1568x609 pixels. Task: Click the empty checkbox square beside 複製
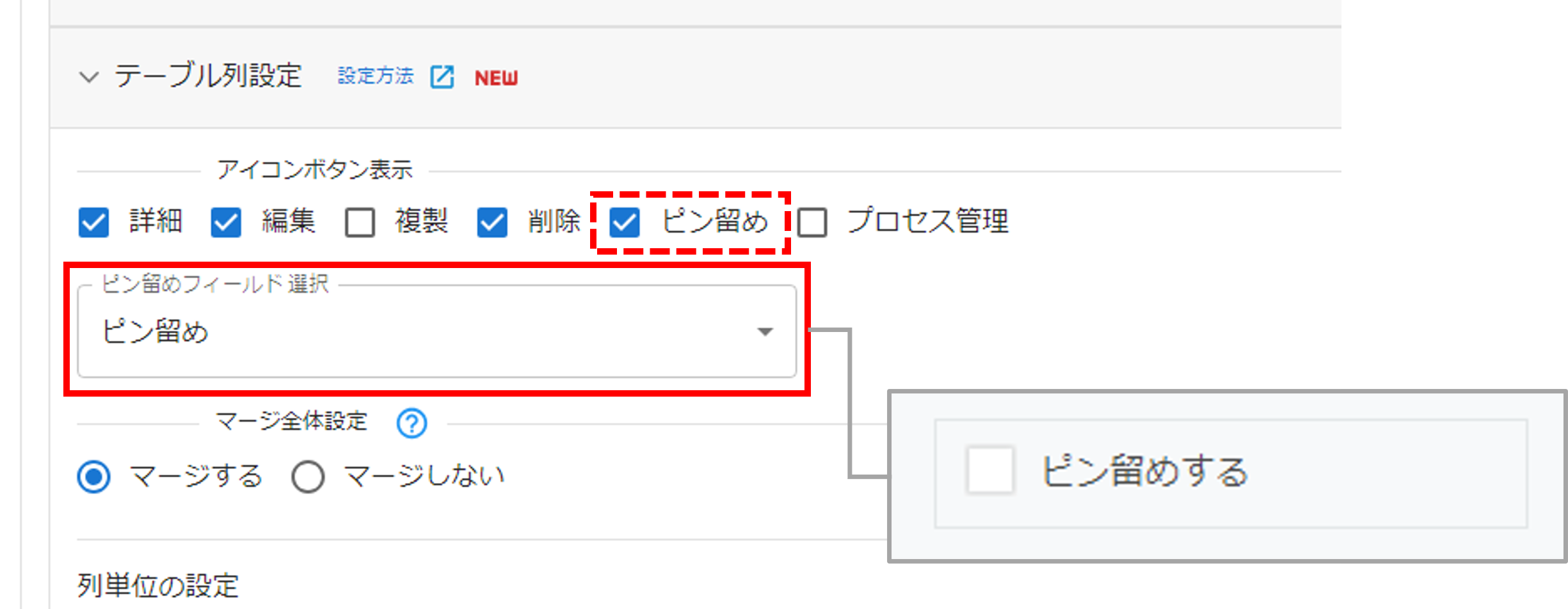coord(361,223)
